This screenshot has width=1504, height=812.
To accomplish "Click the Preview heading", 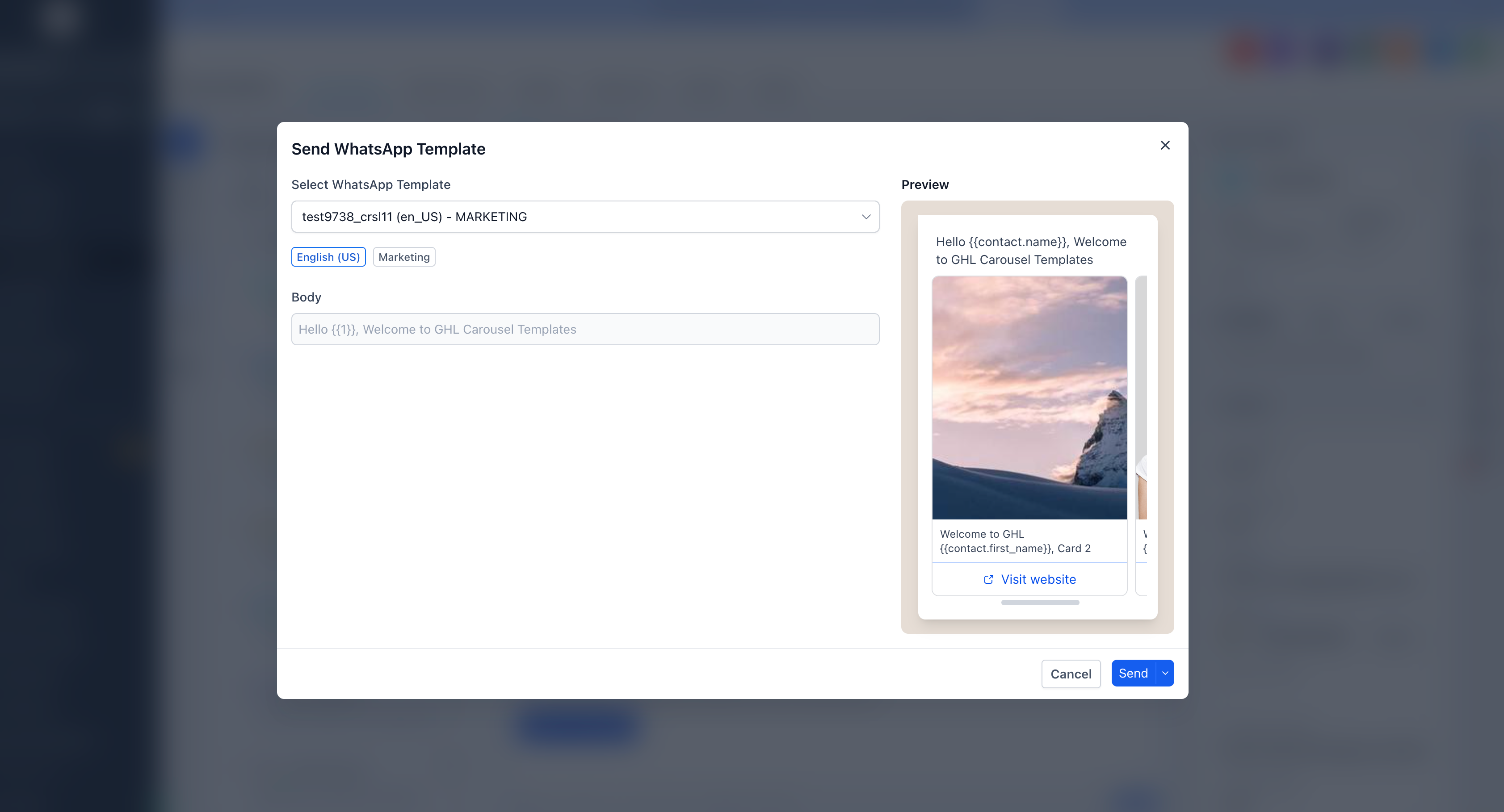I will 925,184.
